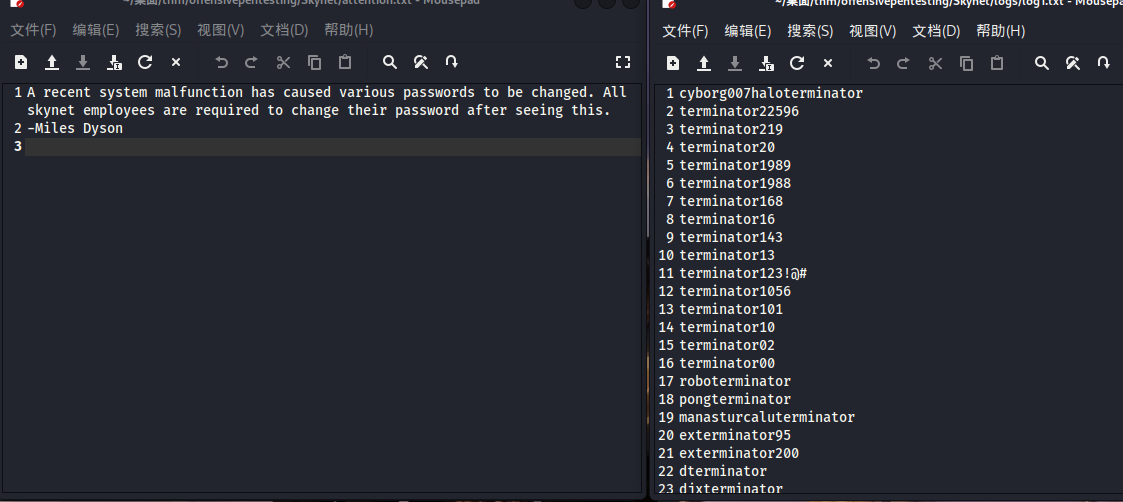Close the document via X in attention.txt toolbar
Image resolution: width=1123 pixels, height=502 pixels.
click(175, 62)
